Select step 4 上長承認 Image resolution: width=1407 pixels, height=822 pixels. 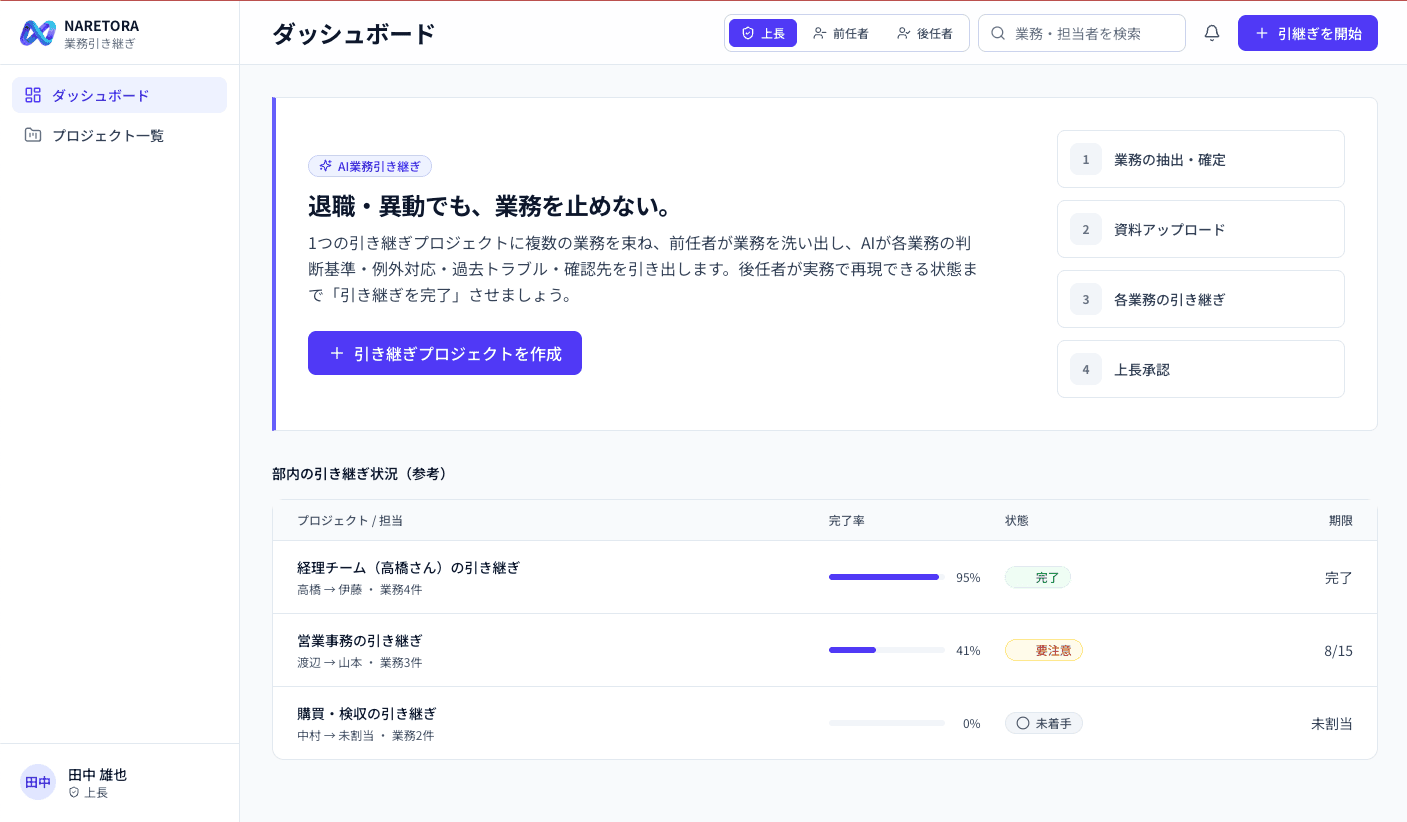point(1201,369)
